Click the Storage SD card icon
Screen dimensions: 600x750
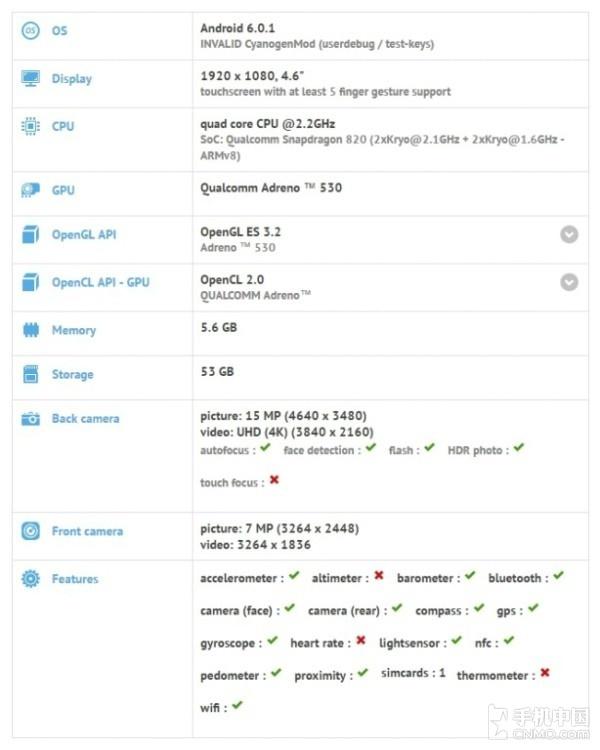click(x=31, y=374)
